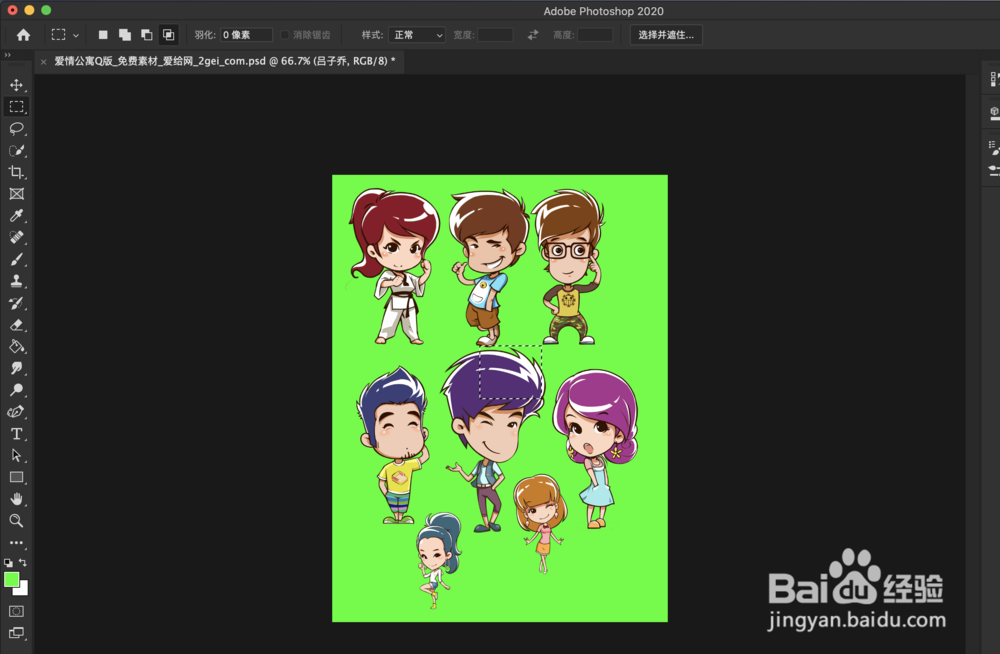This screenshot has height=654, width=1000.
Task: Select the Move tool
Action: [16, 85]
